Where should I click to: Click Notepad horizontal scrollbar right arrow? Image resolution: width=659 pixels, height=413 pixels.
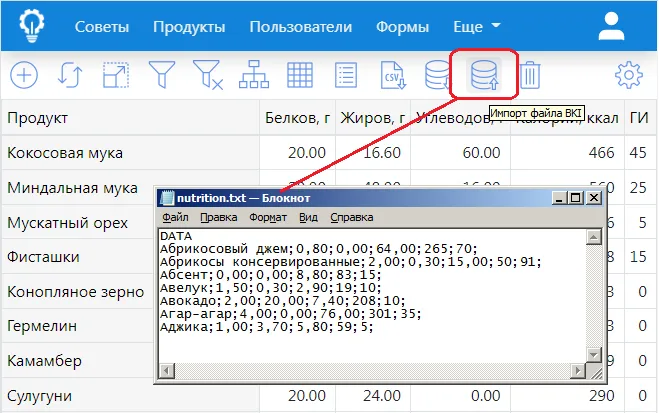pyautogui.click(x=577, y=371)
